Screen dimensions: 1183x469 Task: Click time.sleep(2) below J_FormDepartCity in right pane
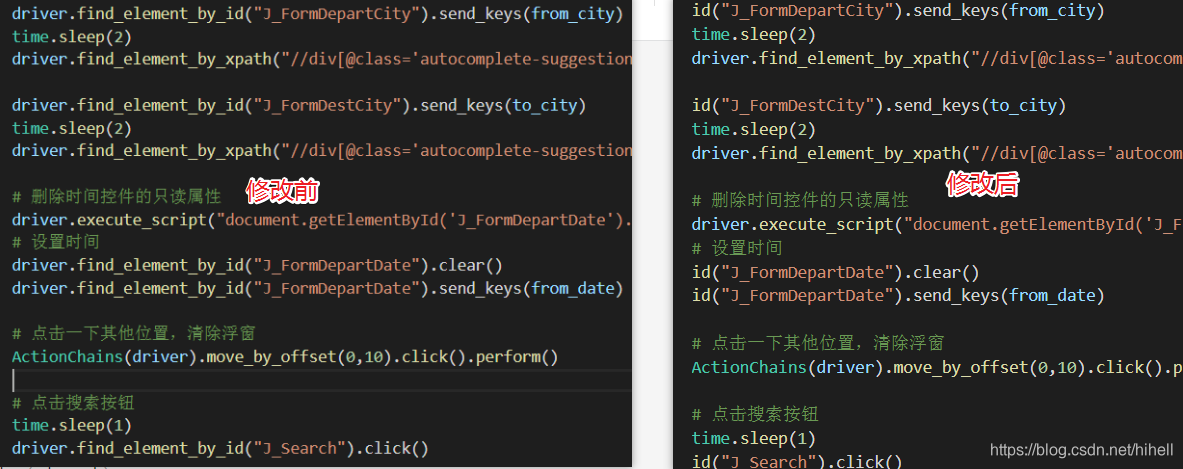coord(754,35)
